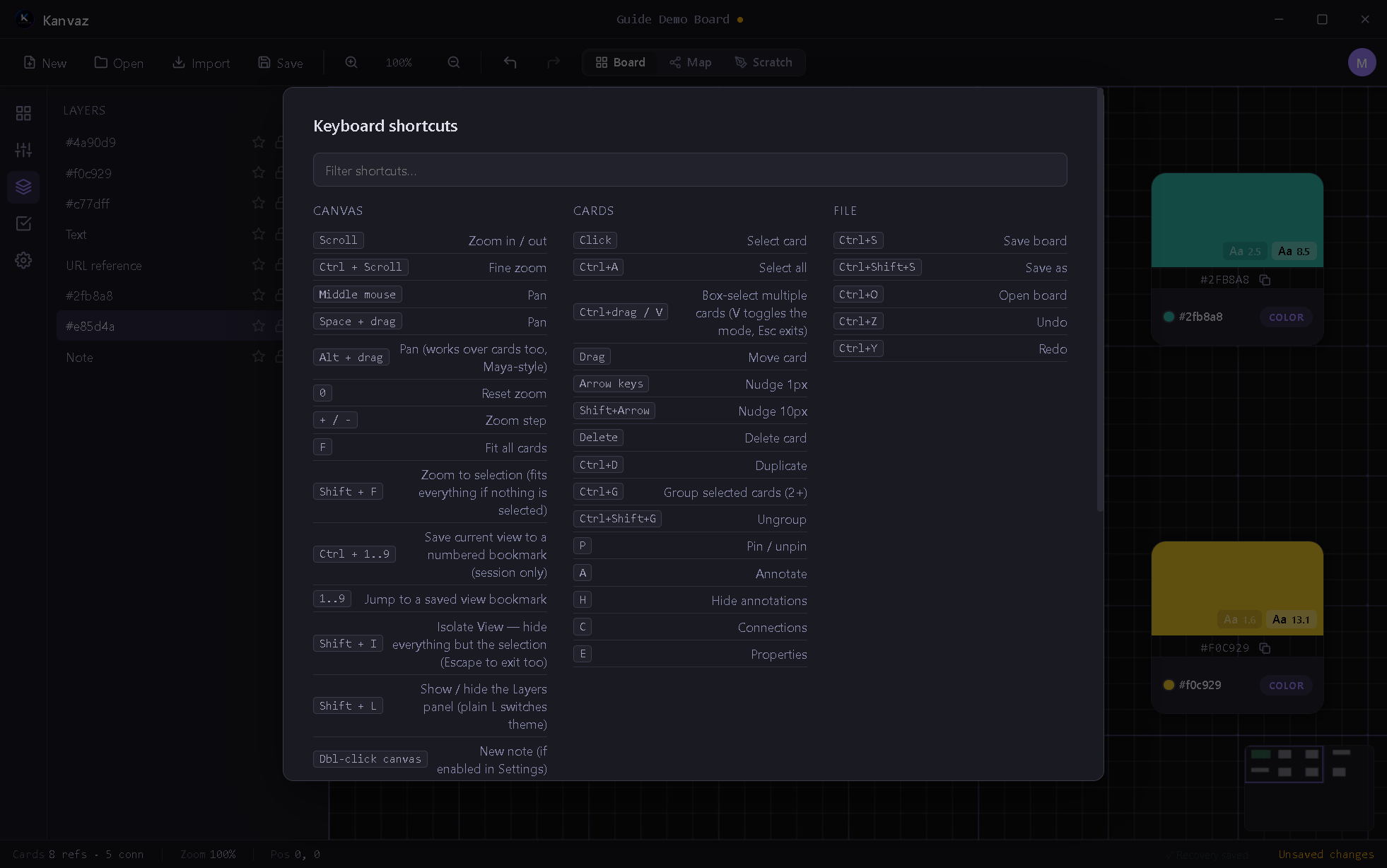Select the #e85d4a layer row

(170, 326)
